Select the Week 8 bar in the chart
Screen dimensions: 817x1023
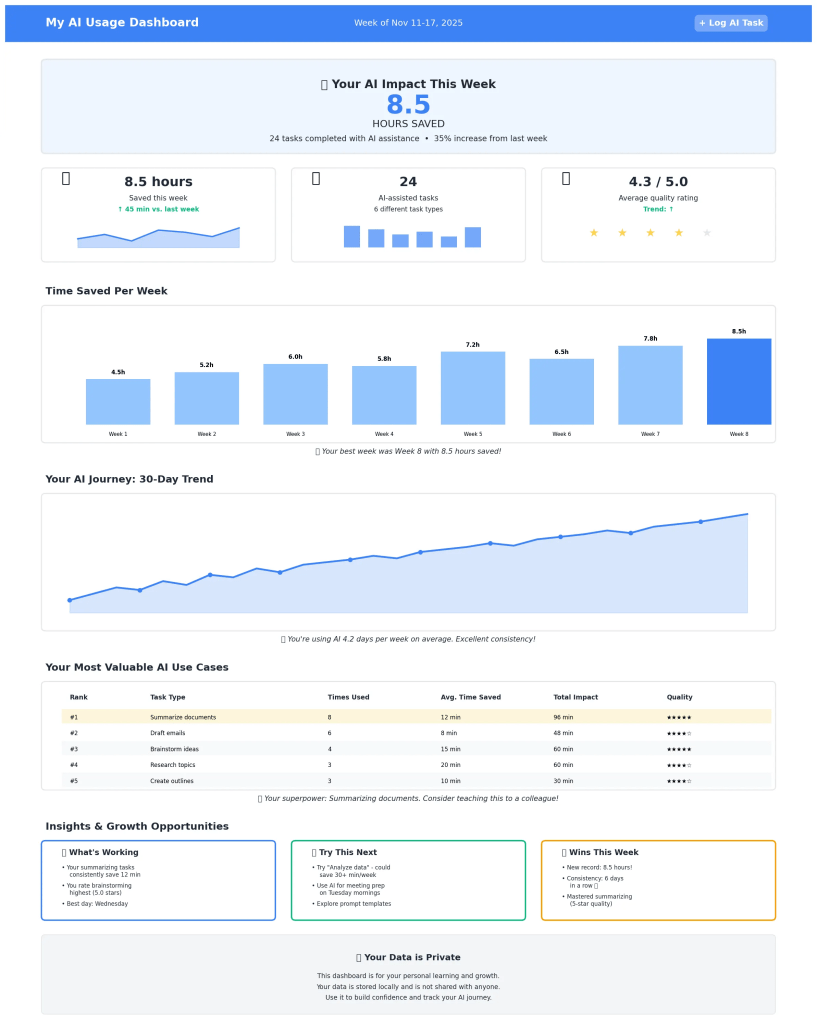(x=738, y=382)
